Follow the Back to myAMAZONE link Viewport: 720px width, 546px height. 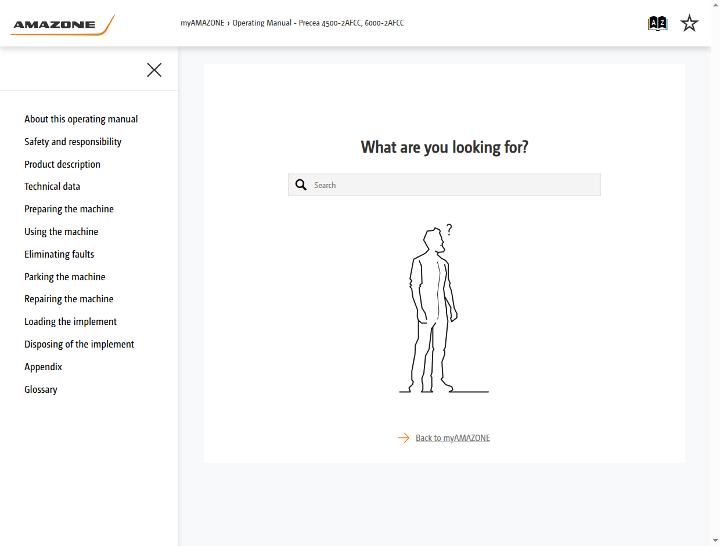click(x=452, y=438)
